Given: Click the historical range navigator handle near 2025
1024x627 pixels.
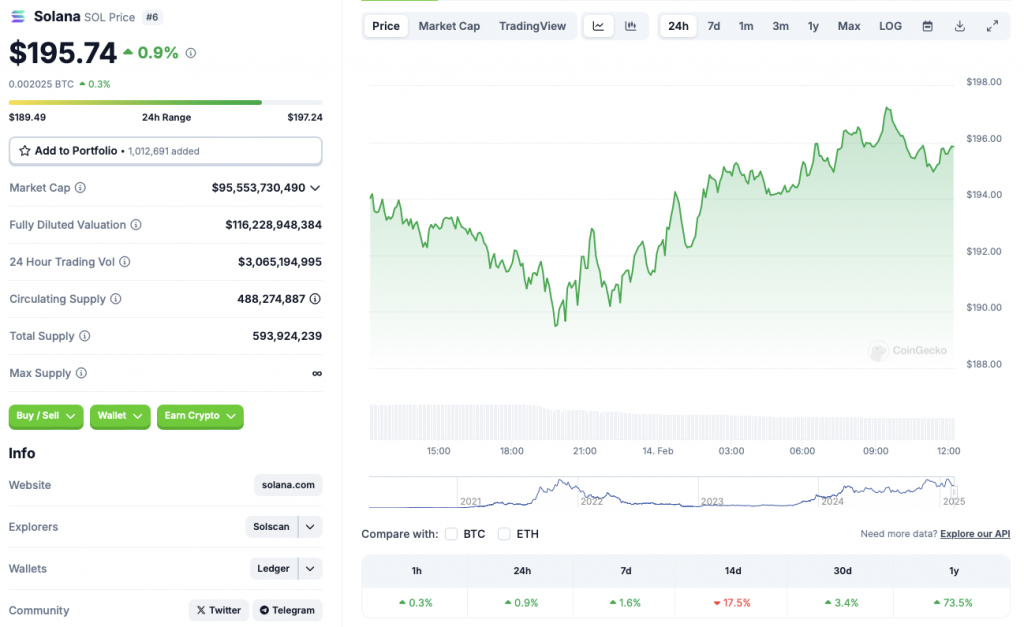Looking at the screenshot, I should pyautogui.click(x=954, y=491).
